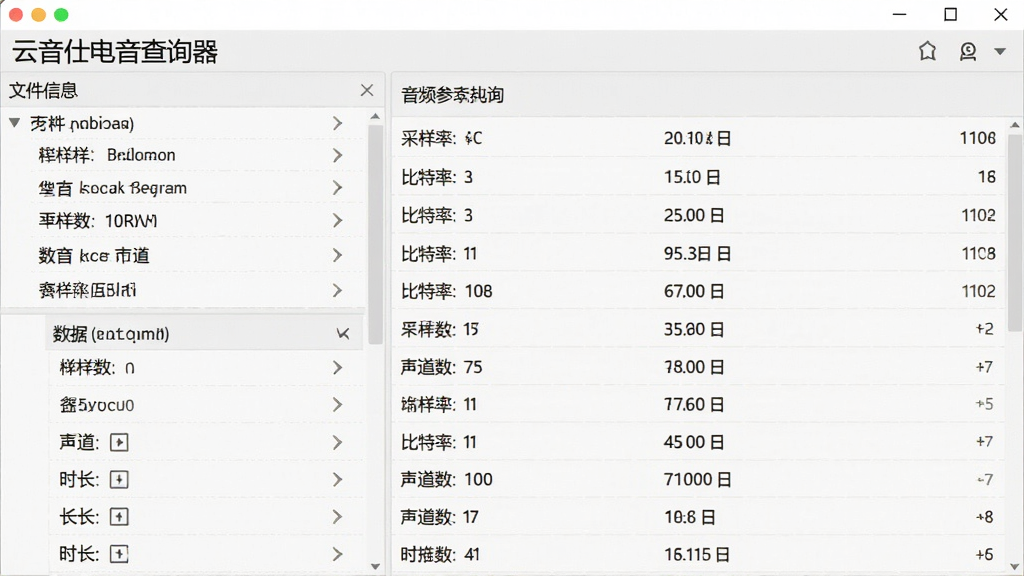Click the right panel scrollbar up arrow

point(1014,125)
